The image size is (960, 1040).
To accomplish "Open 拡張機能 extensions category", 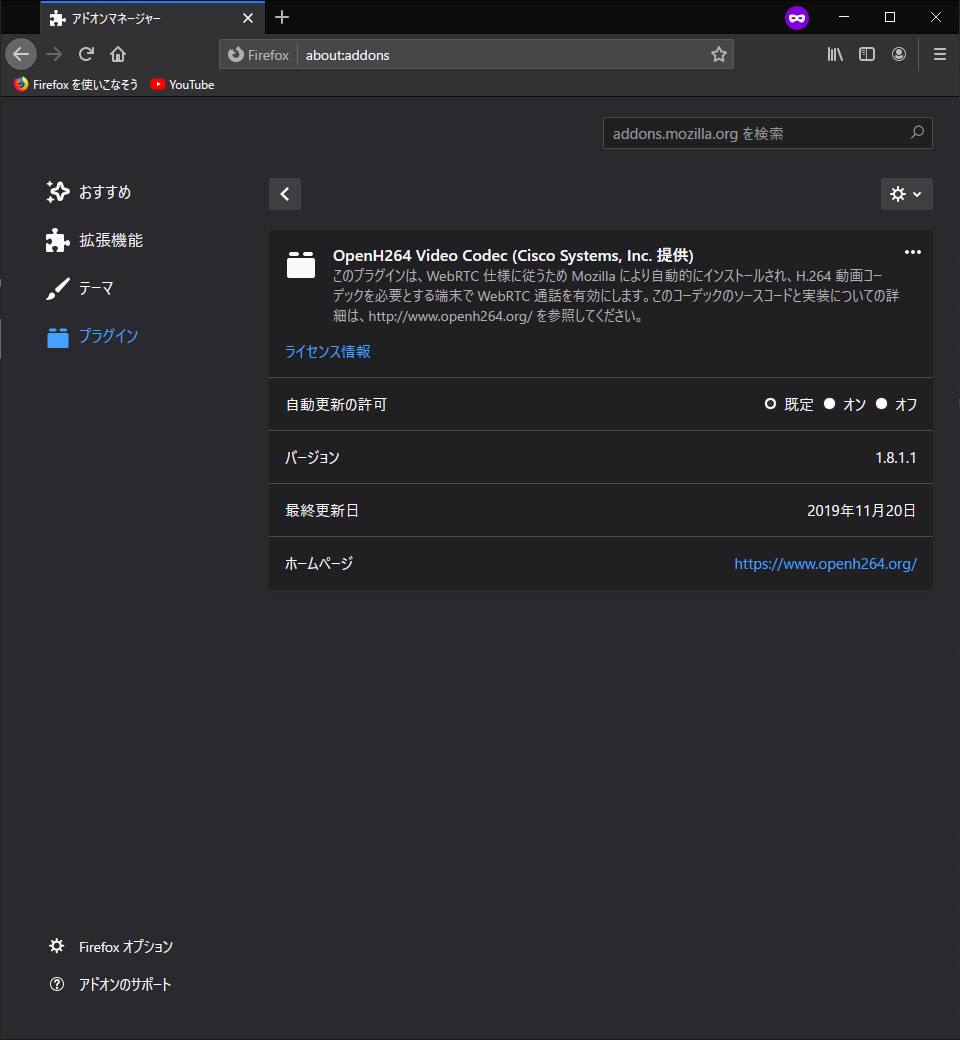I will point(94,240).
